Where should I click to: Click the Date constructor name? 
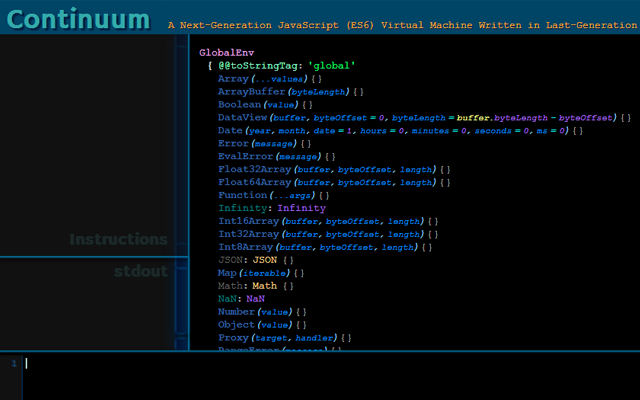point(230,130)
